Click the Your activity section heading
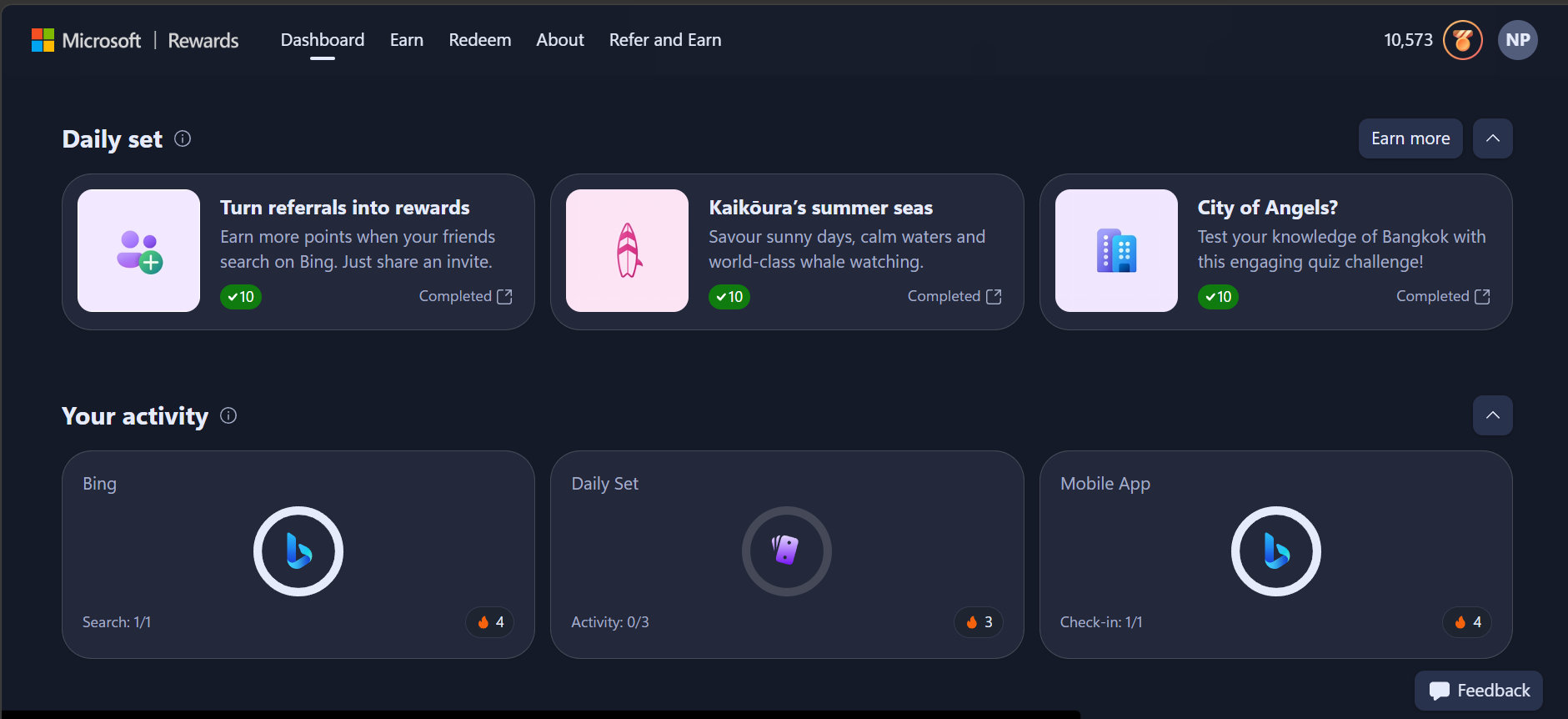 [x=135, y=415]
